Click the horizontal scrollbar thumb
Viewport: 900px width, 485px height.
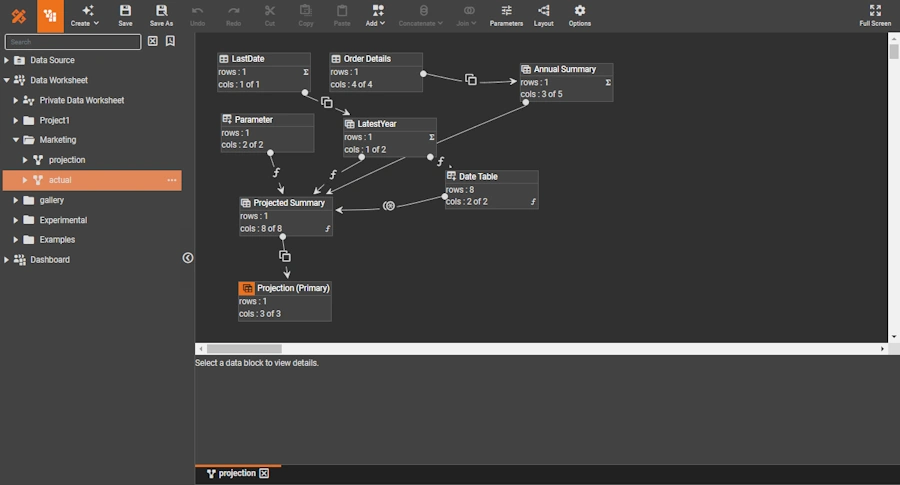(243, 349)
